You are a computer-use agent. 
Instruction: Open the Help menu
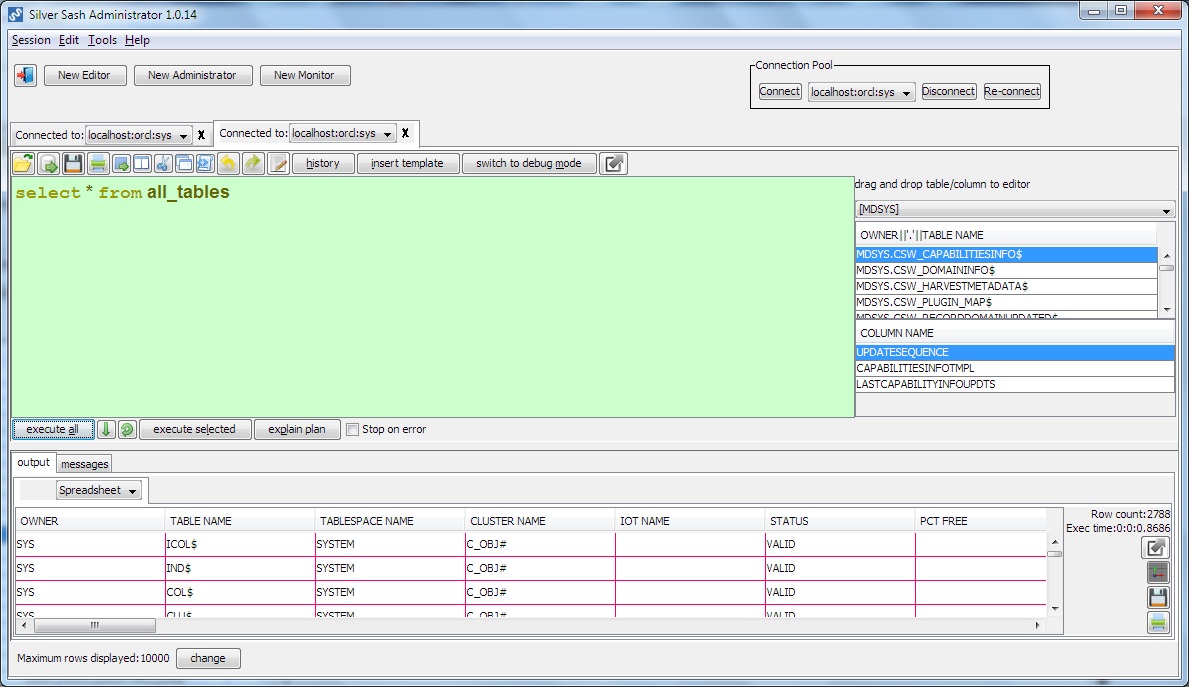click(x=137, y=40)
